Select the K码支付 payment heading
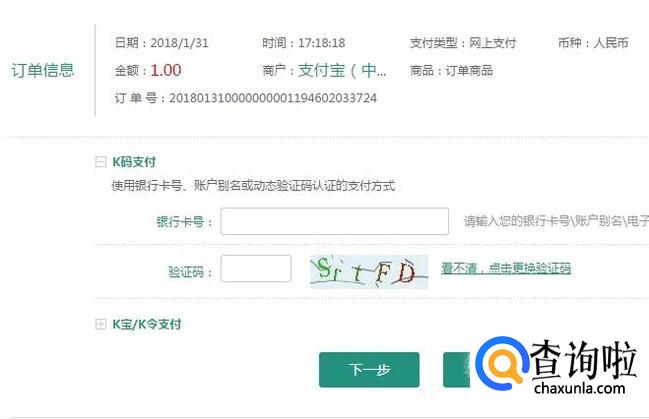 [x=134, y=161]
